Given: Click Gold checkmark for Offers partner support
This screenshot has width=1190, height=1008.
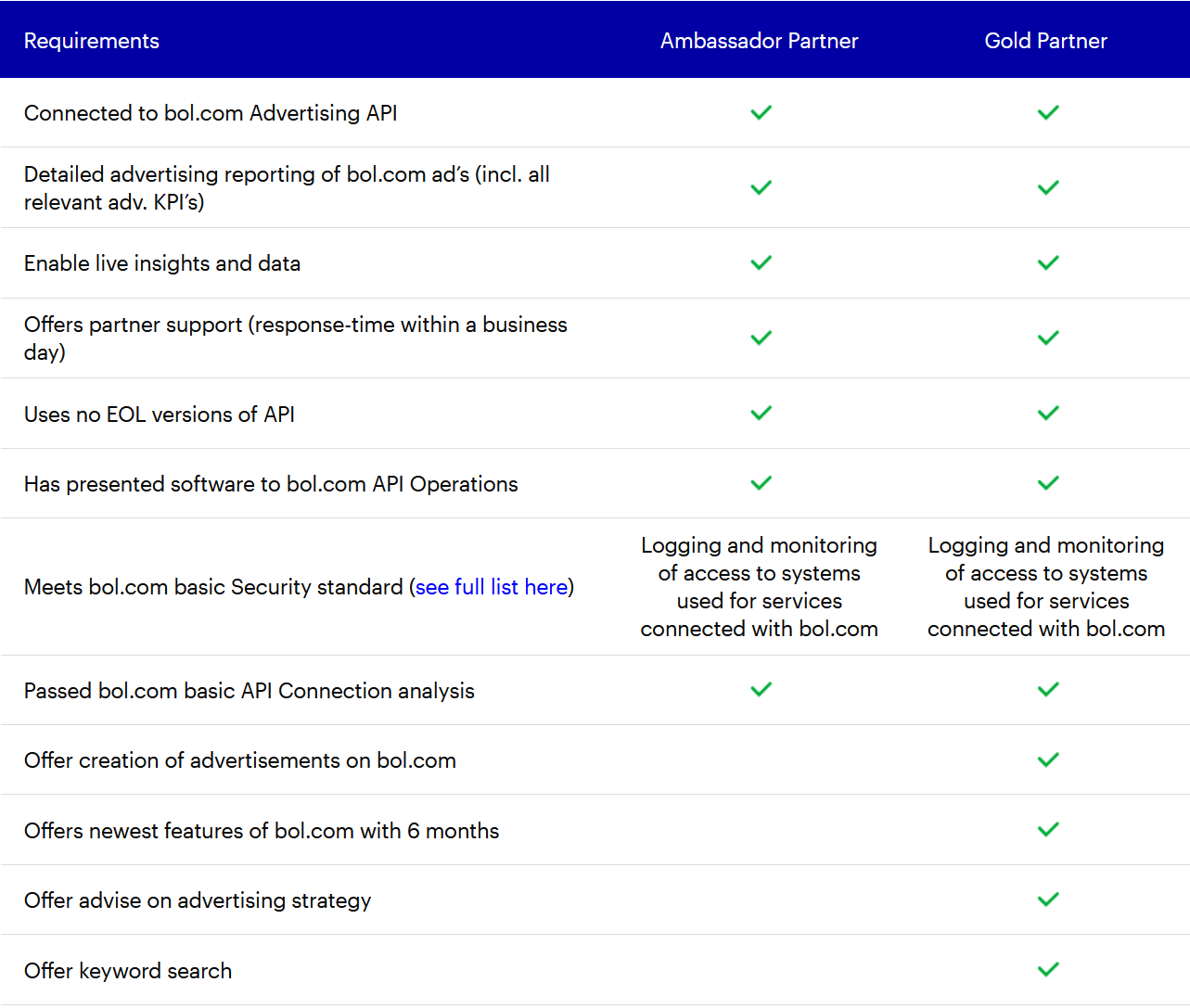Looking at the screenshot, I should tap(1048, 338).
